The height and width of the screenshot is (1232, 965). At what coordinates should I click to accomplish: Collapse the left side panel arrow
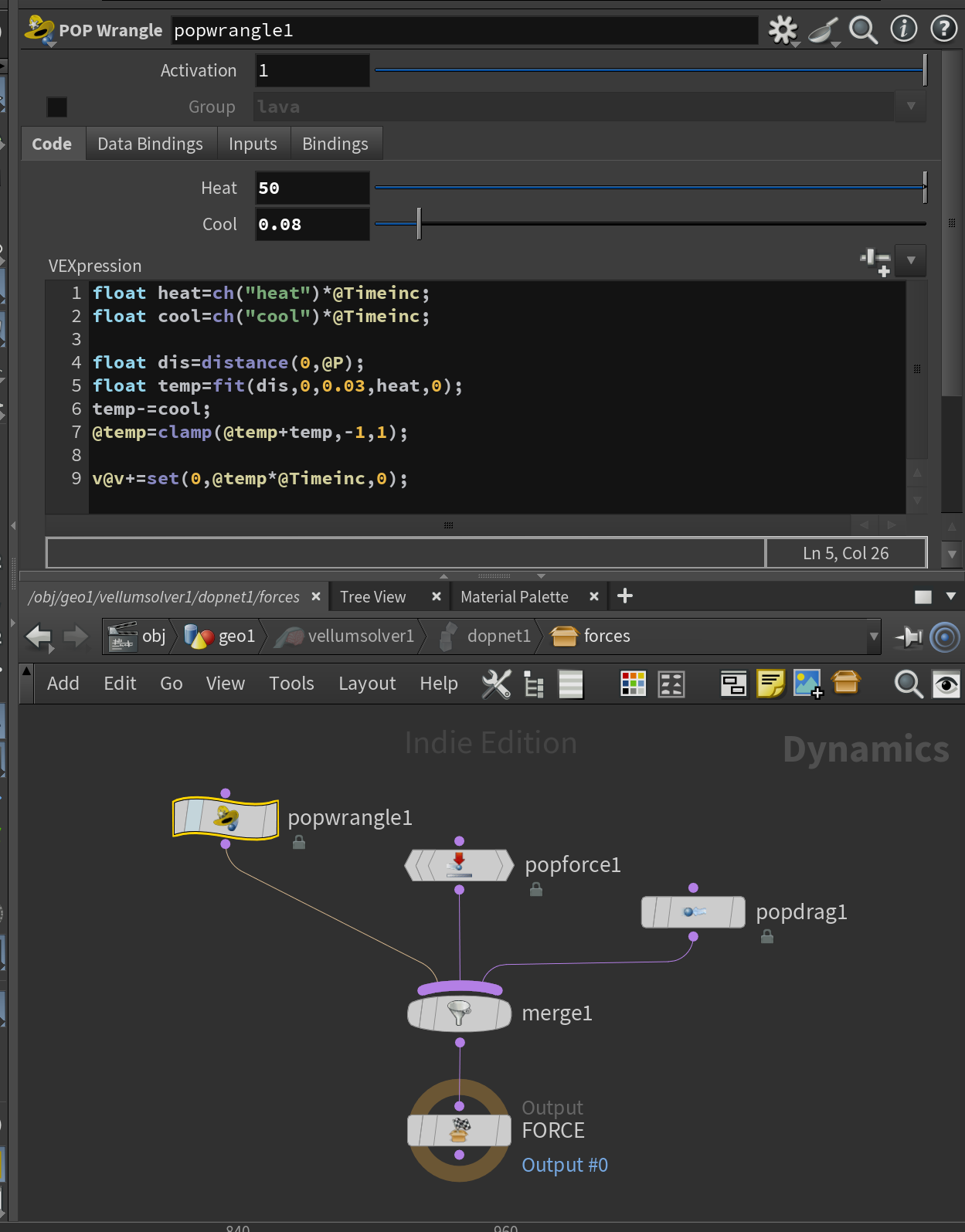pos(13,525)
